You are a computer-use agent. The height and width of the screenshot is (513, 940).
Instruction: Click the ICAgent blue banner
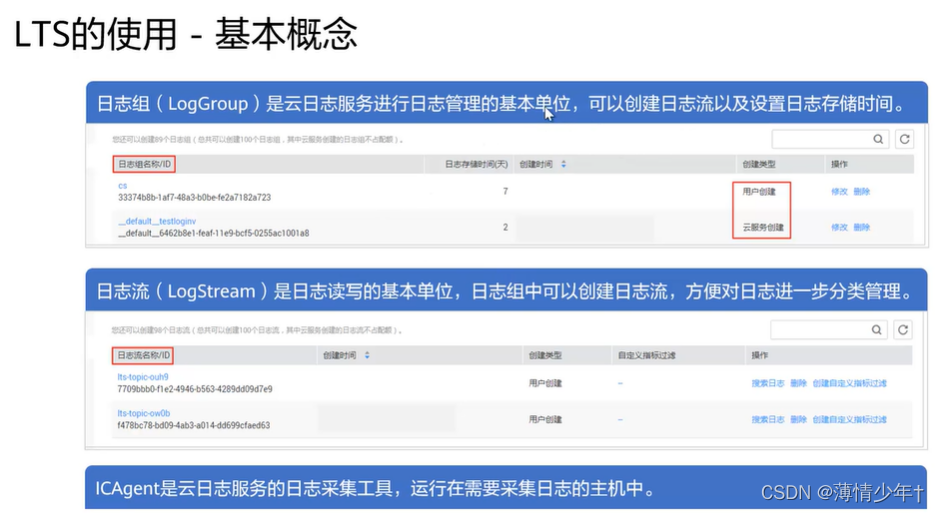(506, 488)
